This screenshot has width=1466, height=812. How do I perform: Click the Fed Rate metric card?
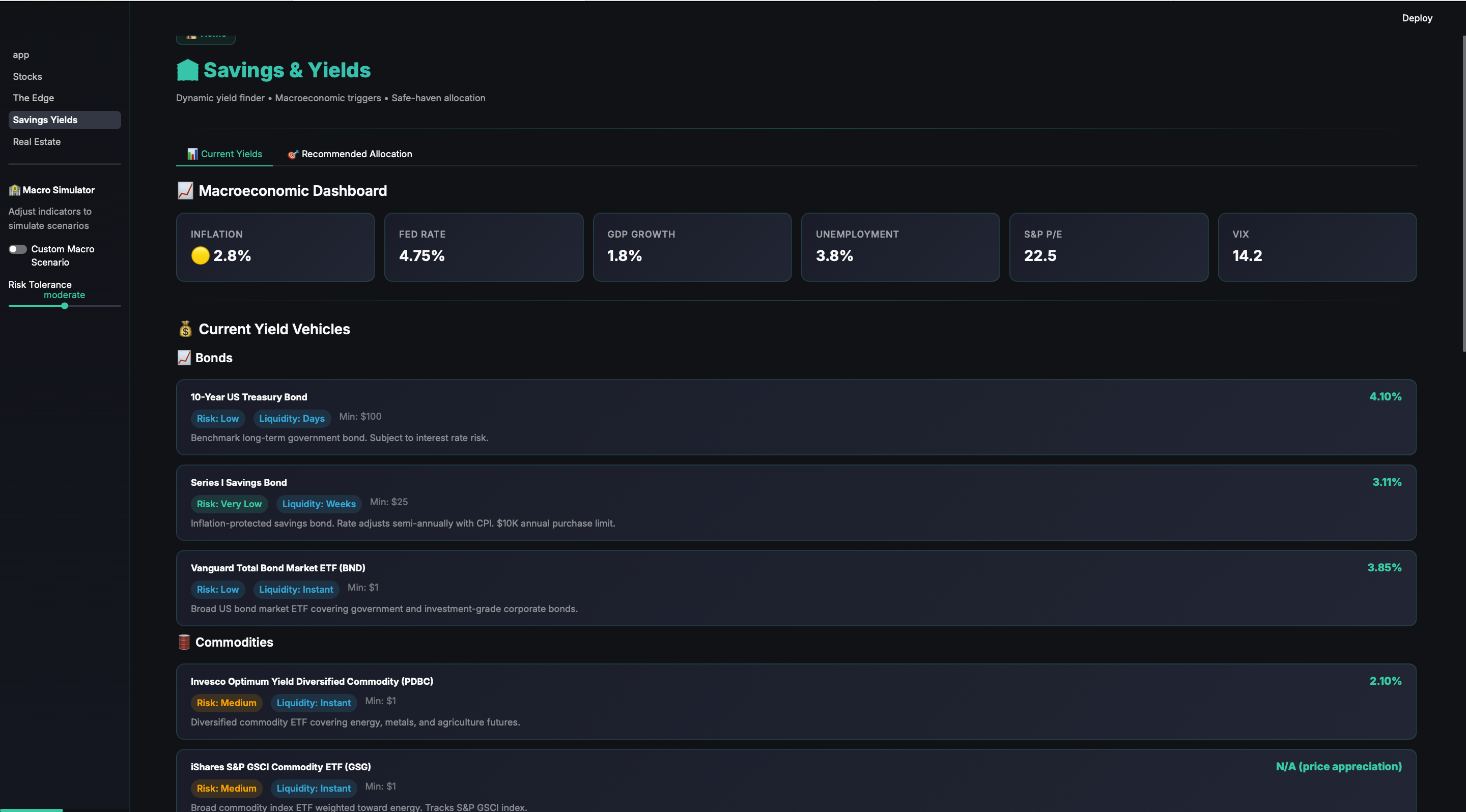pyautogui.click(x=483, y=247)
